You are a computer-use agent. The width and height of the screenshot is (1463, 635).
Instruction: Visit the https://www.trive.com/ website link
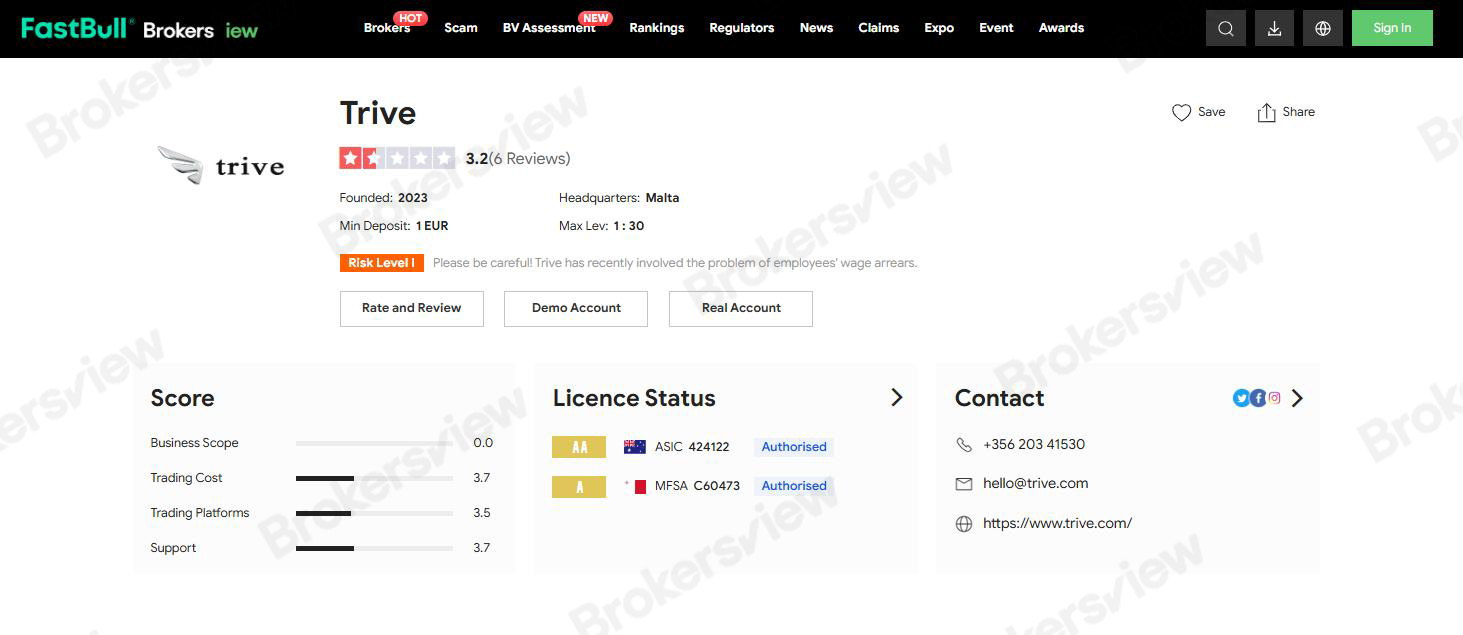pyautogui.click(x=1057, y=523)
